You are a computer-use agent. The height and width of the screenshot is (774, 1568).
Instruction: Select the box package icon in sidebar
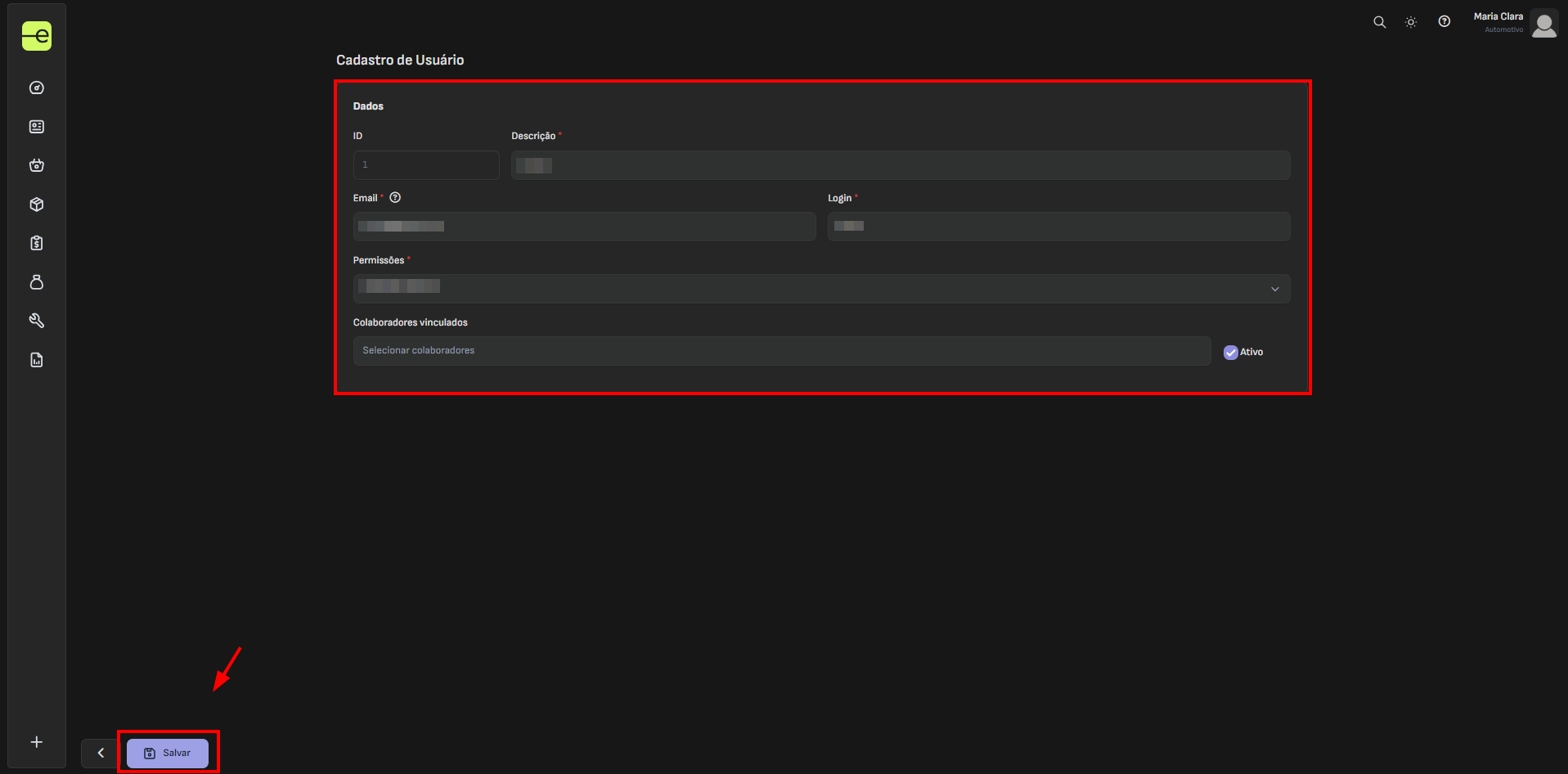tap(37, 205)
